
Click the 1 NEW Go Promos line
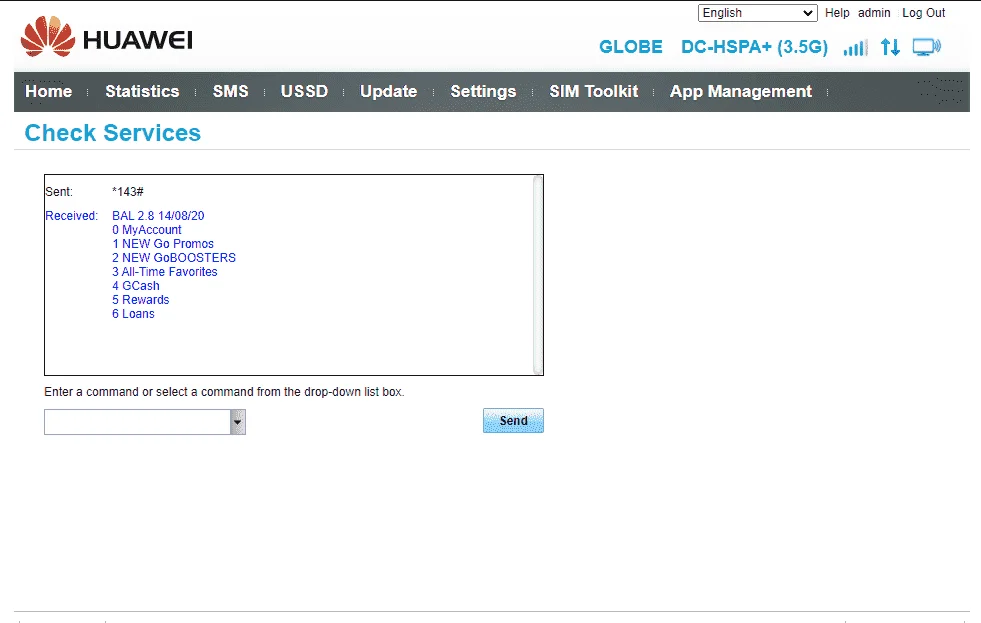[163, 244]
